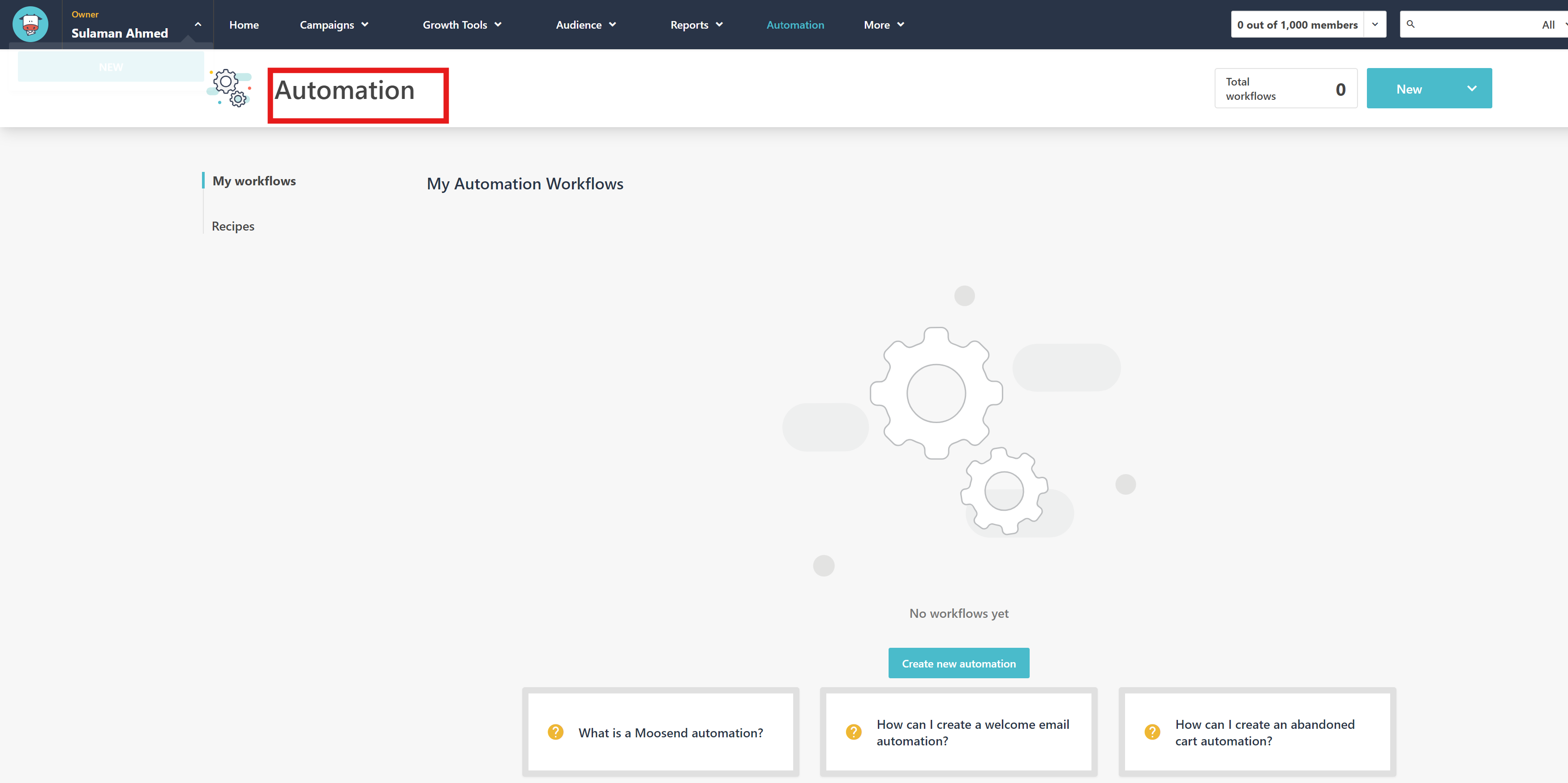The width and height of the screenshot is (1568, 783).
Task: Click inside the top search field
Action: coord(1473,24)
